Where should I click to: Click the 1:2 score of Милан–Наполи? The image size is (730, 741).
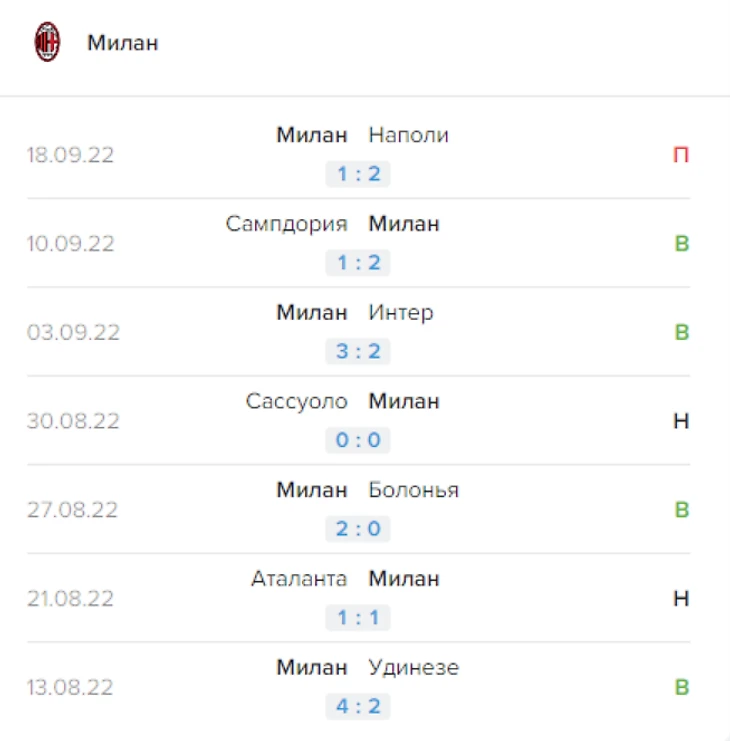pyautogui.click(x=358, y=175)
